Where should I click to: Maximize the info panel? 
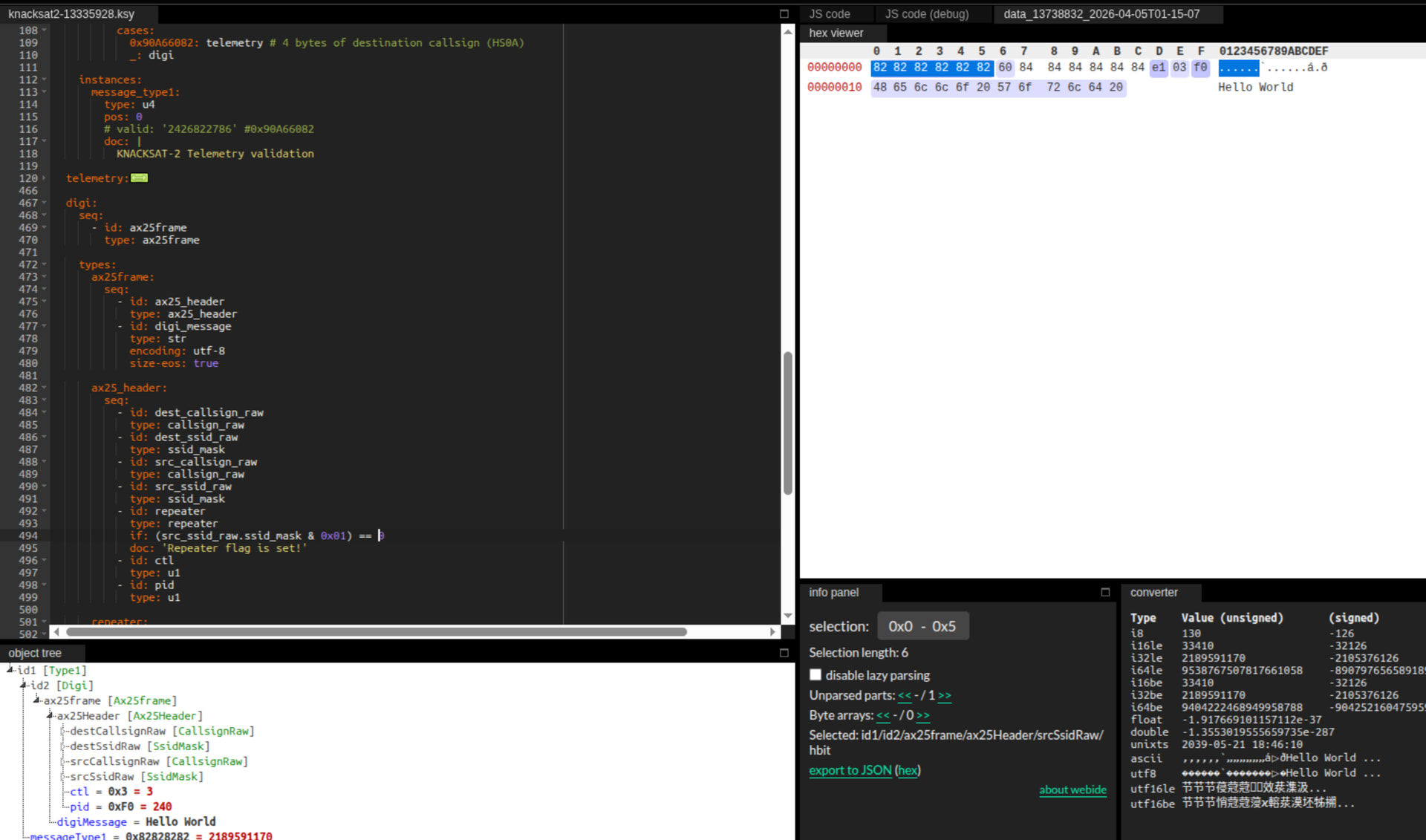tap(1105, 592)
